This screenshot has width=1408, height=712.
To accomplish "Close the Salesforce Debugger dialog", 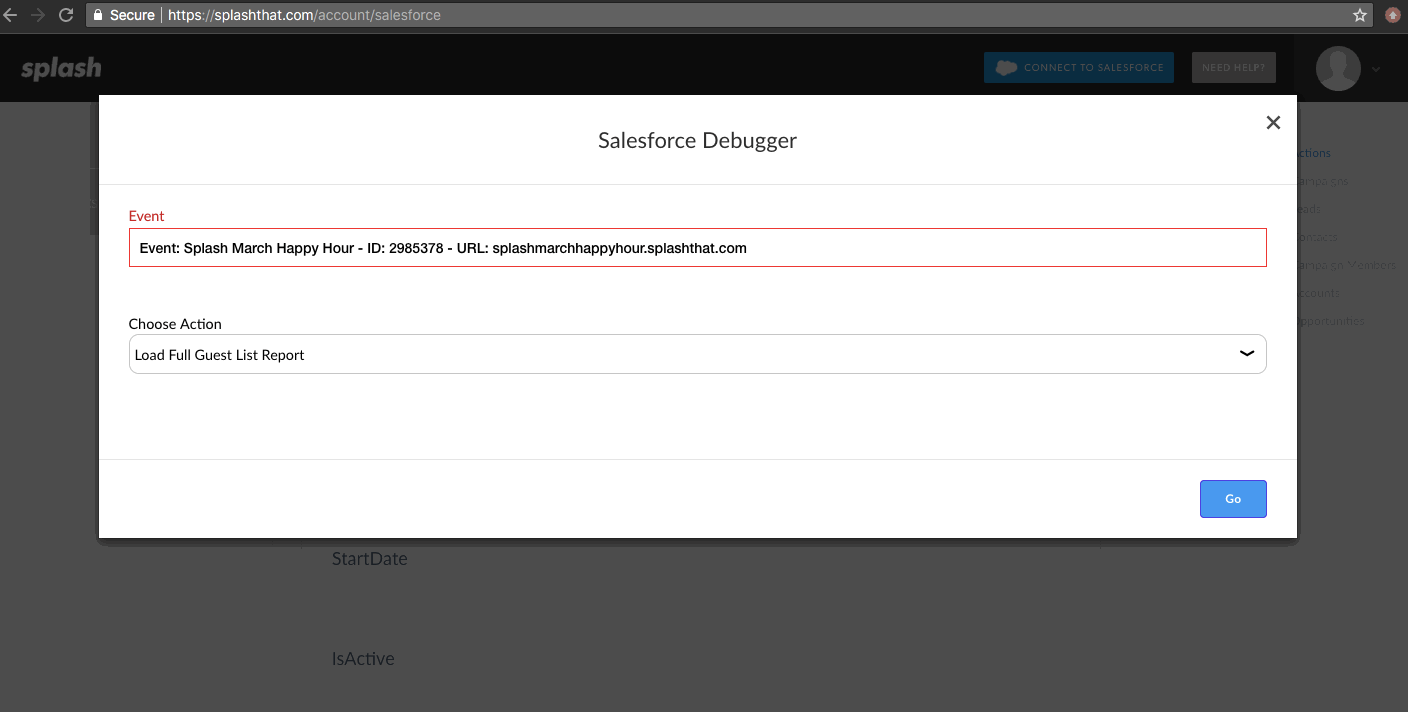I will [1273, 123].
